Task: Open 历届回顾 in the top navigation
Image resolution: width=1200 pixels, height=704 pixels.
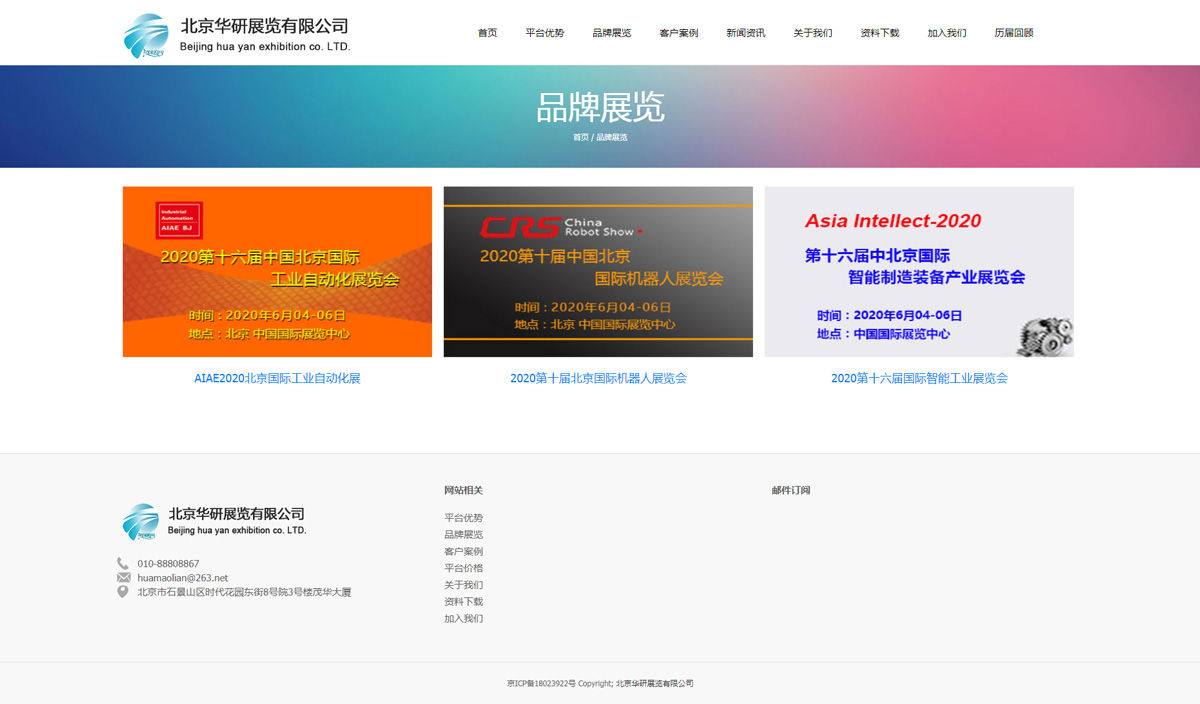Action: (x=1014, y=33)
